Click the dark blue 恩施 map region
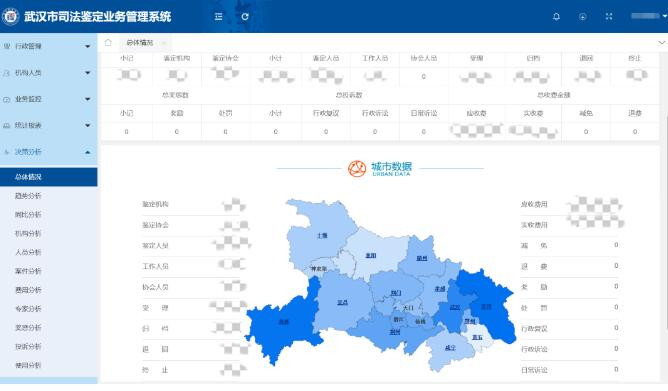Viewport: 668px width, 391px height. [283, 322]
